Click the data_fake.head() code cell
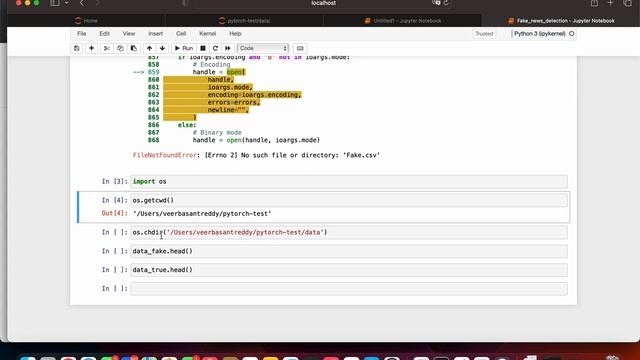 (x=349, y=251)
